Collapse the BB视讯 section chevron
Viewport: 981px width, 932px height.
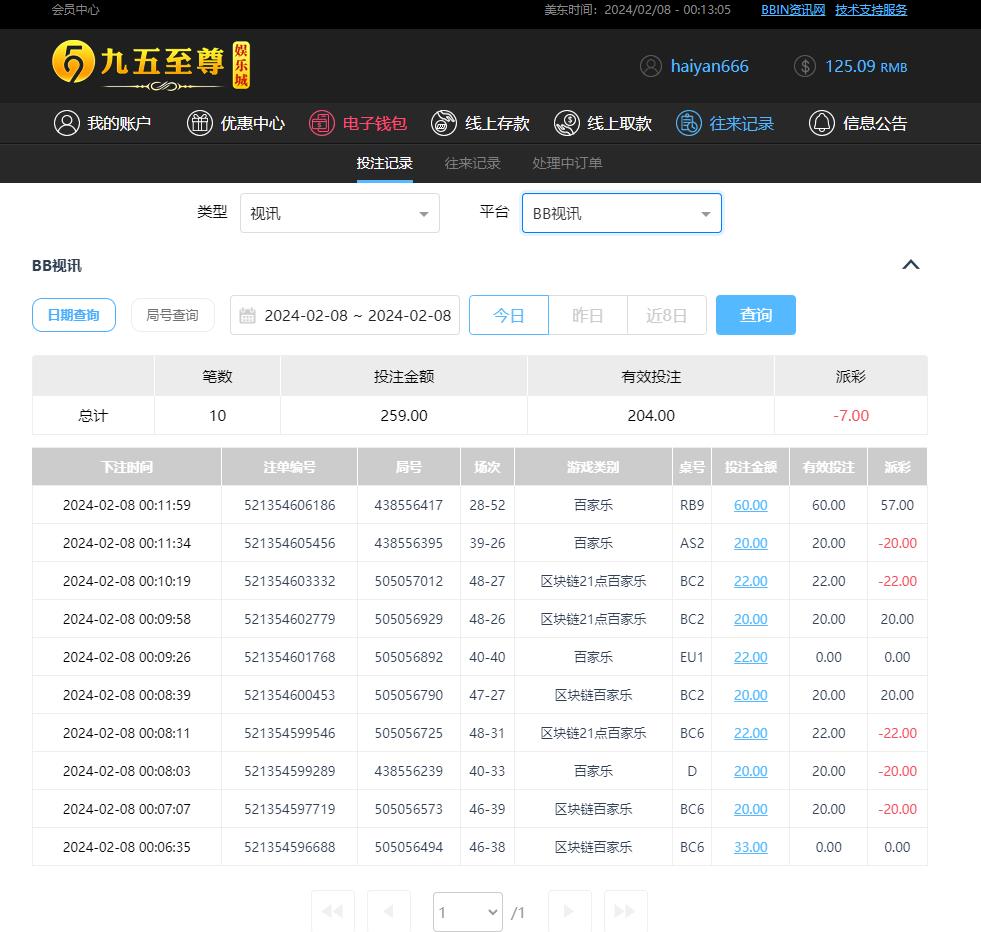pyautogui.click(x=910, y=265)
